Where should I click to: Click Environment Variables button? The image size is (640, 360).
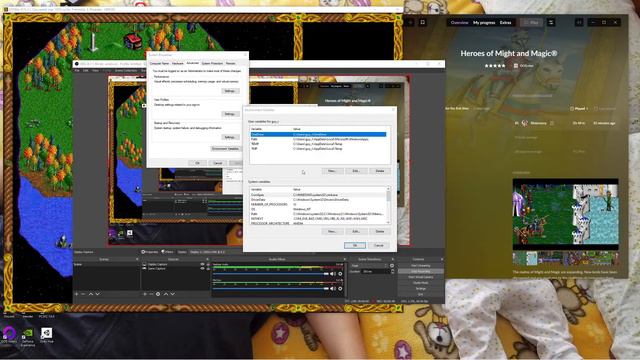[225, 149]
